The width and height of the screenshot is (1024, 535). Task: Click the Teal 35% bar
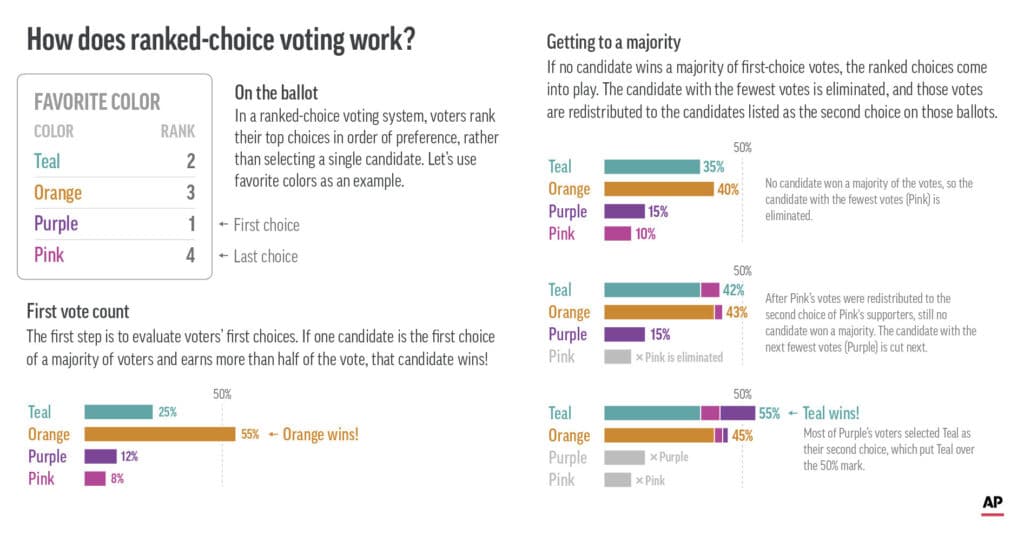[652, 167]
